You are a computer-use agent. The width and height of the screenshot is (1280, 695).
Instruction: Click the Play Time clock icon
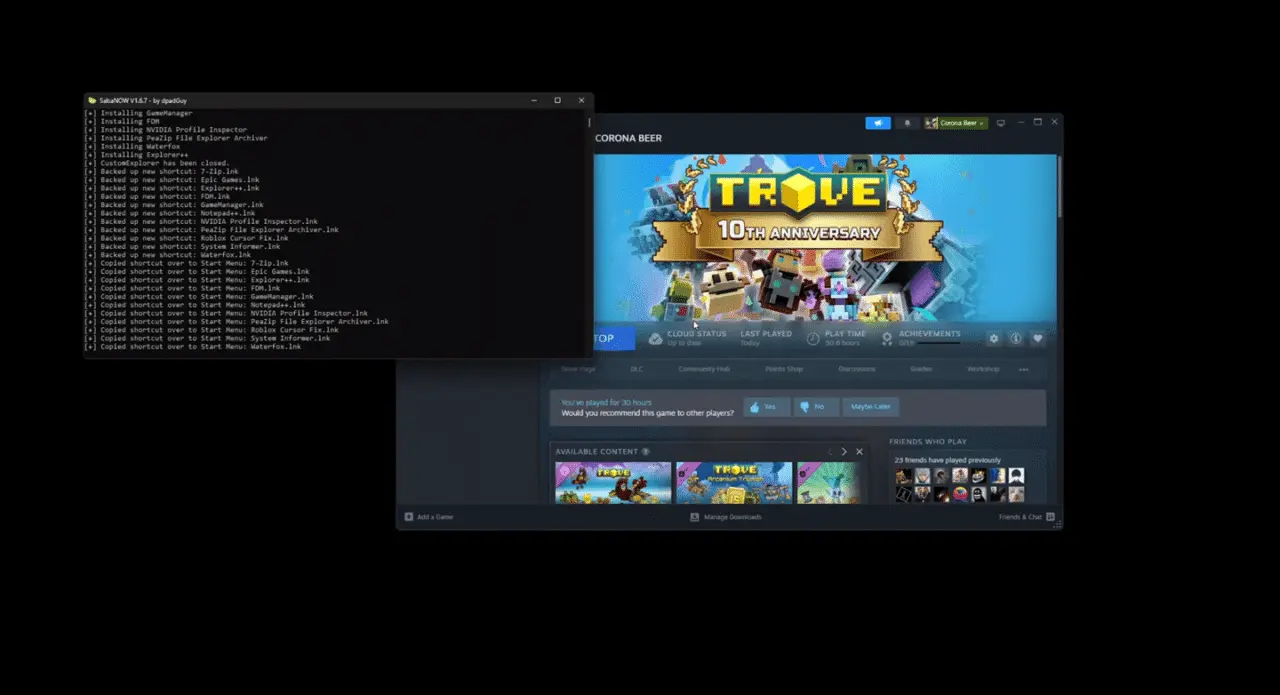click(813, 339)
